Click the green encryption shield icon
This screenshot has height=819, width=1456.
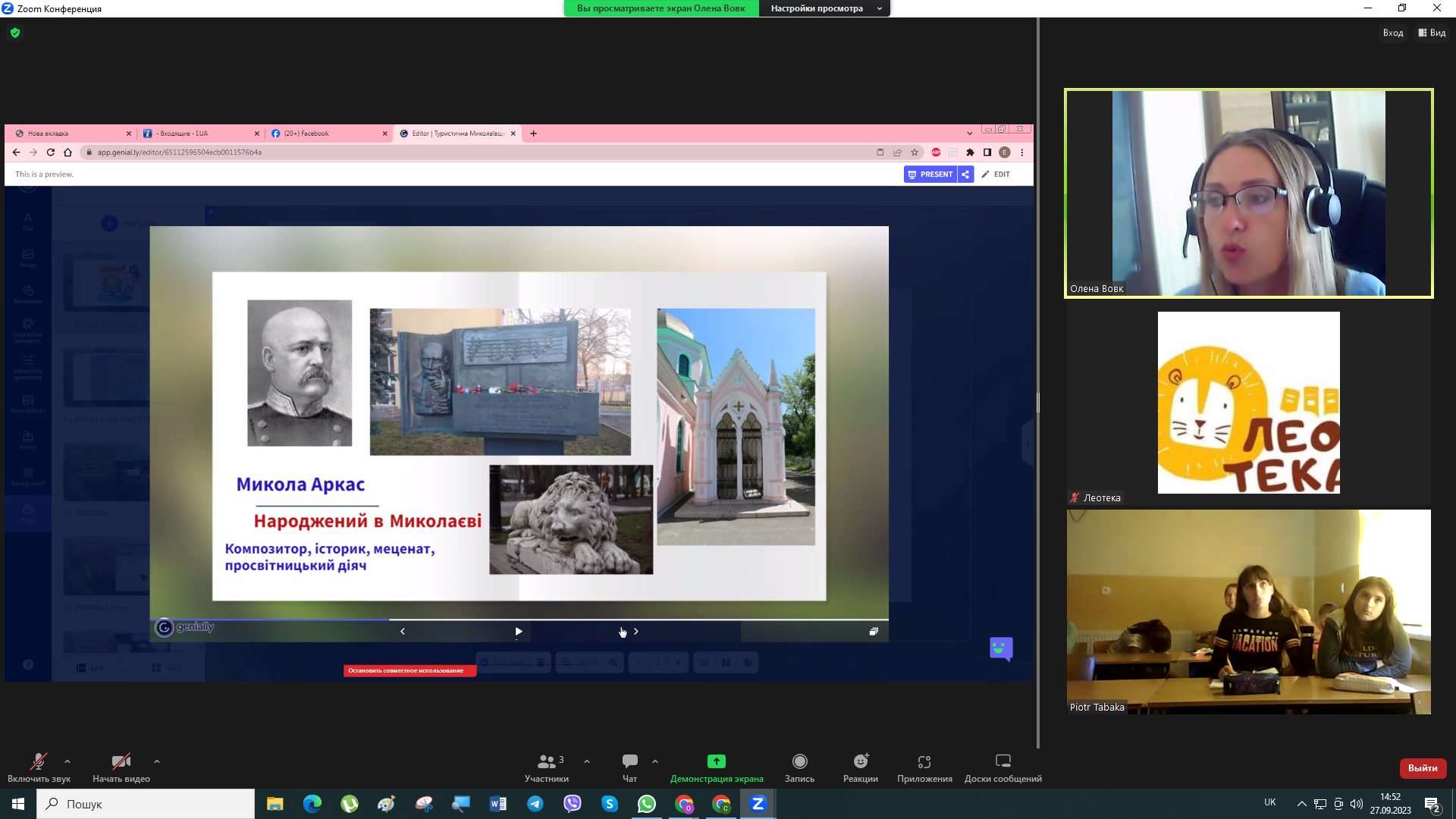tap(15, 33)
